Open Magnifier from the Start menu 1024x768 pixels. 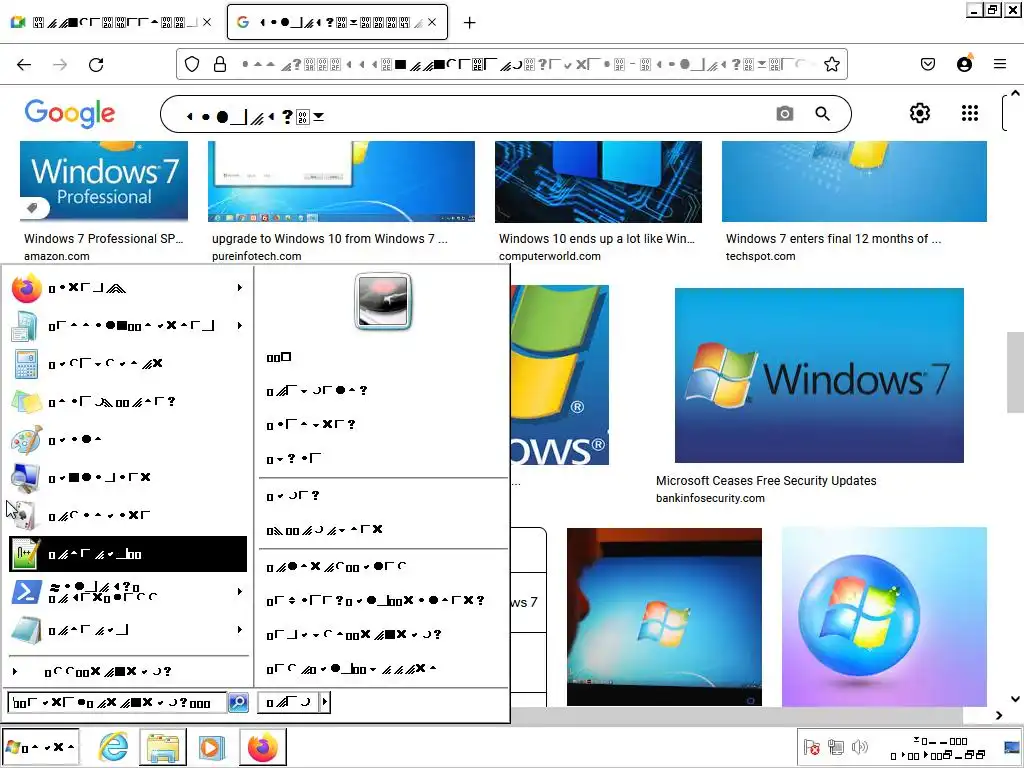[128, 477]
